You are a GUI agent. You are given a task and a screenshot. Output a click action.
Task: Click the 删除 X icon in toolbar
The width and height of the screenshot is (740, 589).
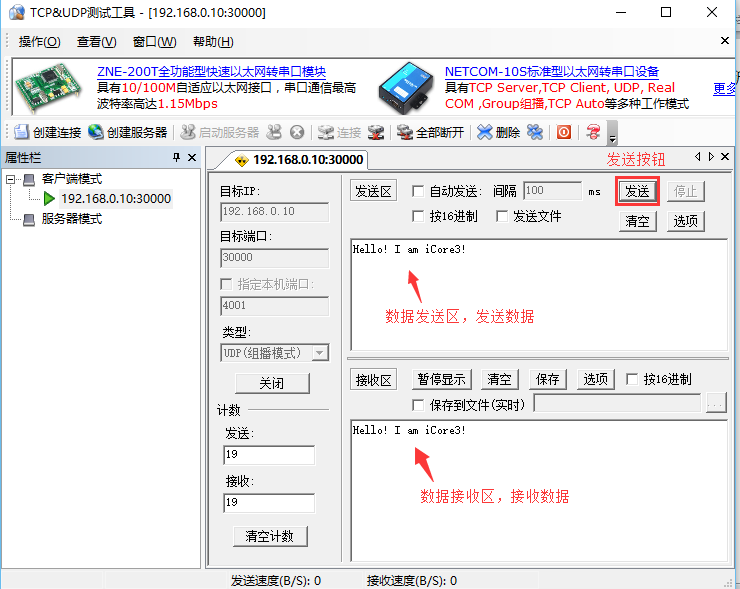[485, 132]
